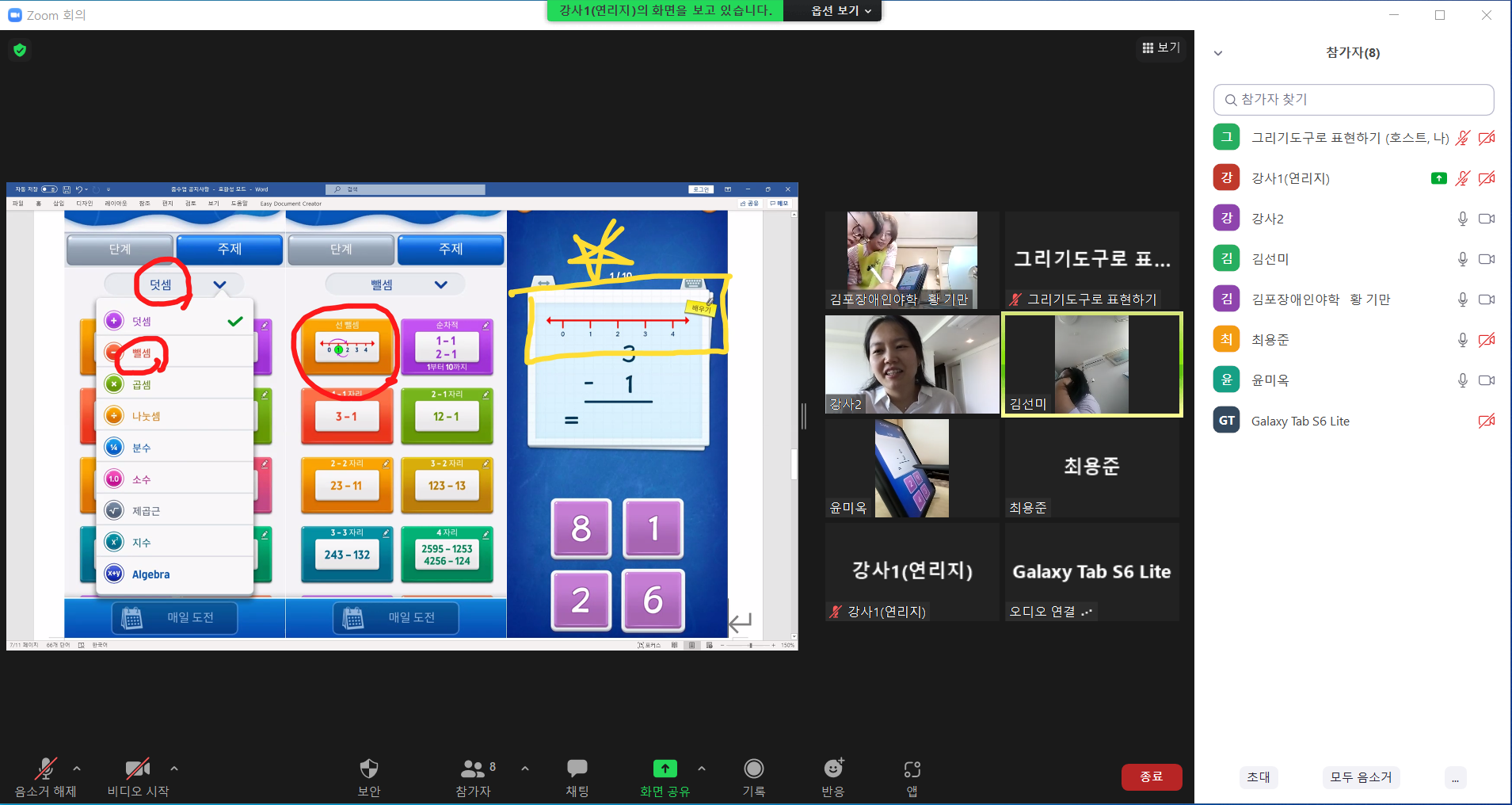
Task: Open the Reactions smiley icon
Action: click(x=833, y=768)
